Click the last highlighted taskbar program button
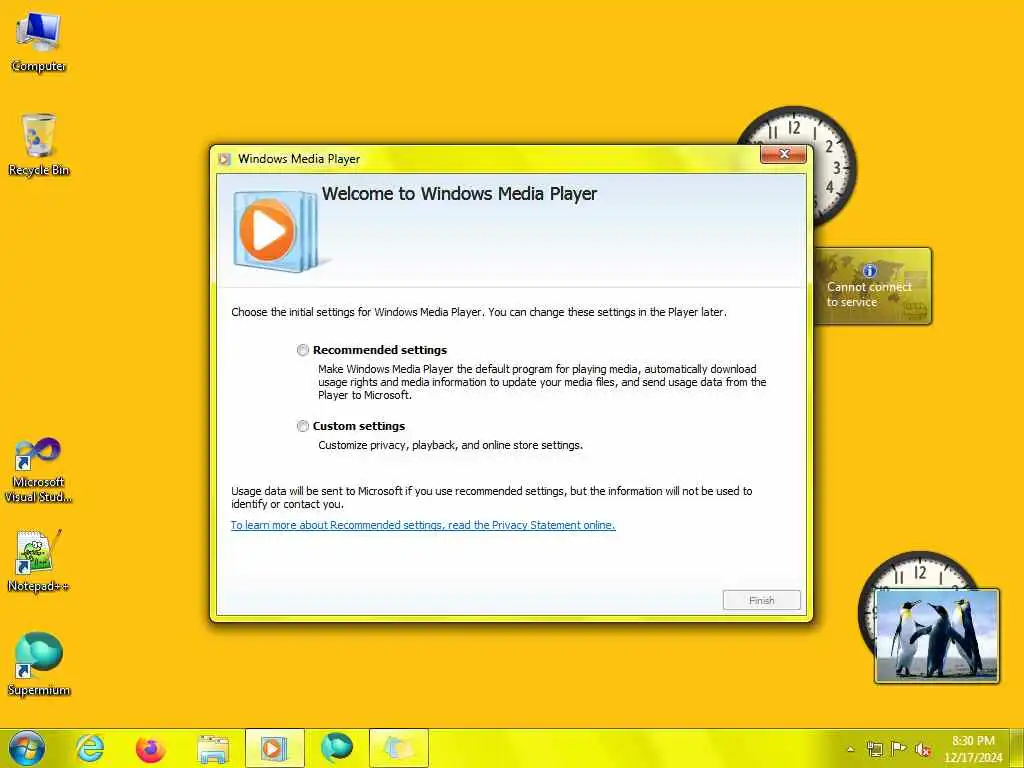Screen dimensions: 1024x768 (398, 748)
